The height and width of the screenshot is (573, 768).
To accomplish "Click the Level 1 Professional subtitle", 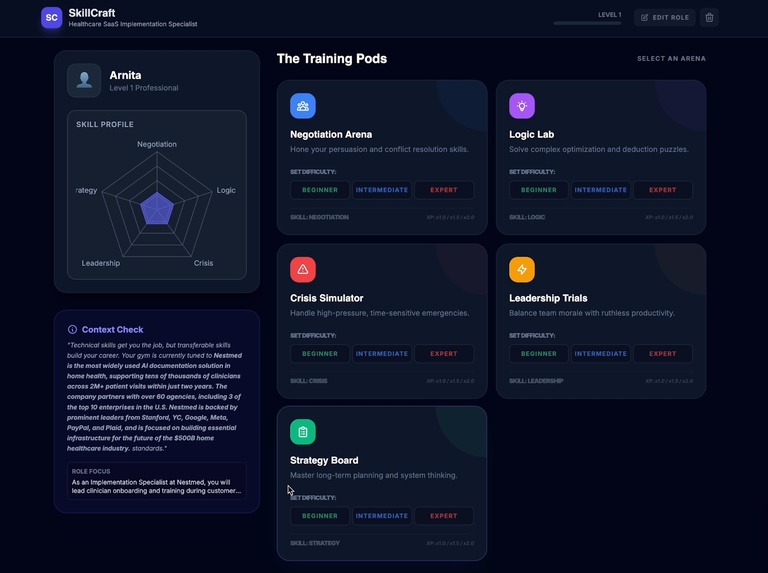I will (x=144, y=88).
